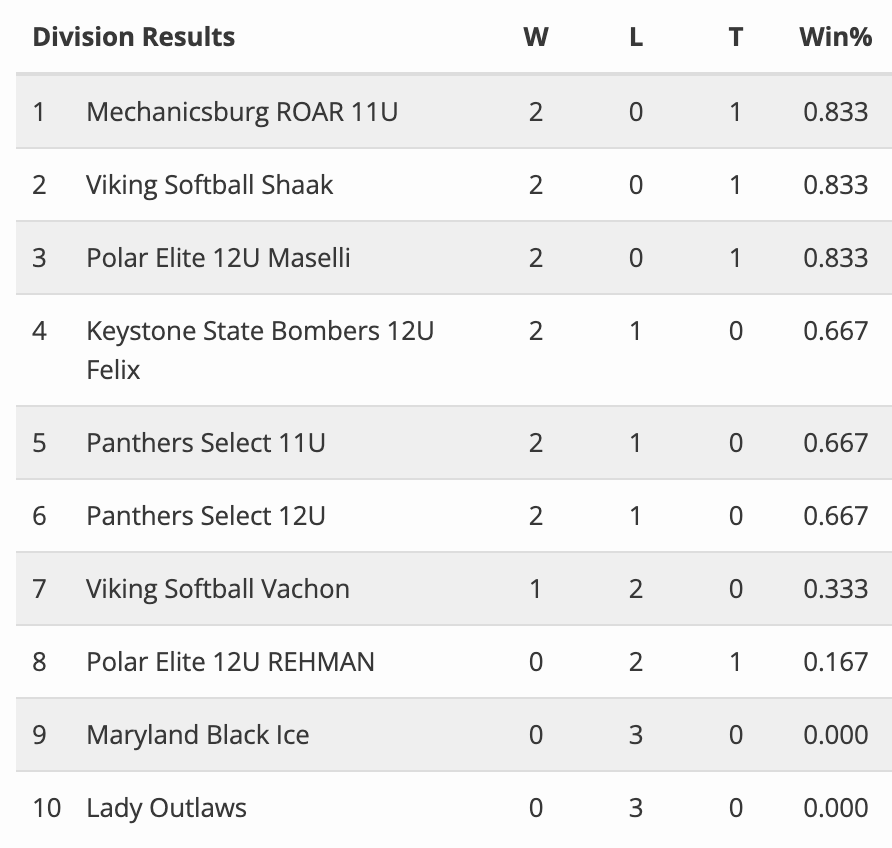892x848 pixels.
Task: Click Maryland Black Ice's losses value
Action: [x=636, y=735]
